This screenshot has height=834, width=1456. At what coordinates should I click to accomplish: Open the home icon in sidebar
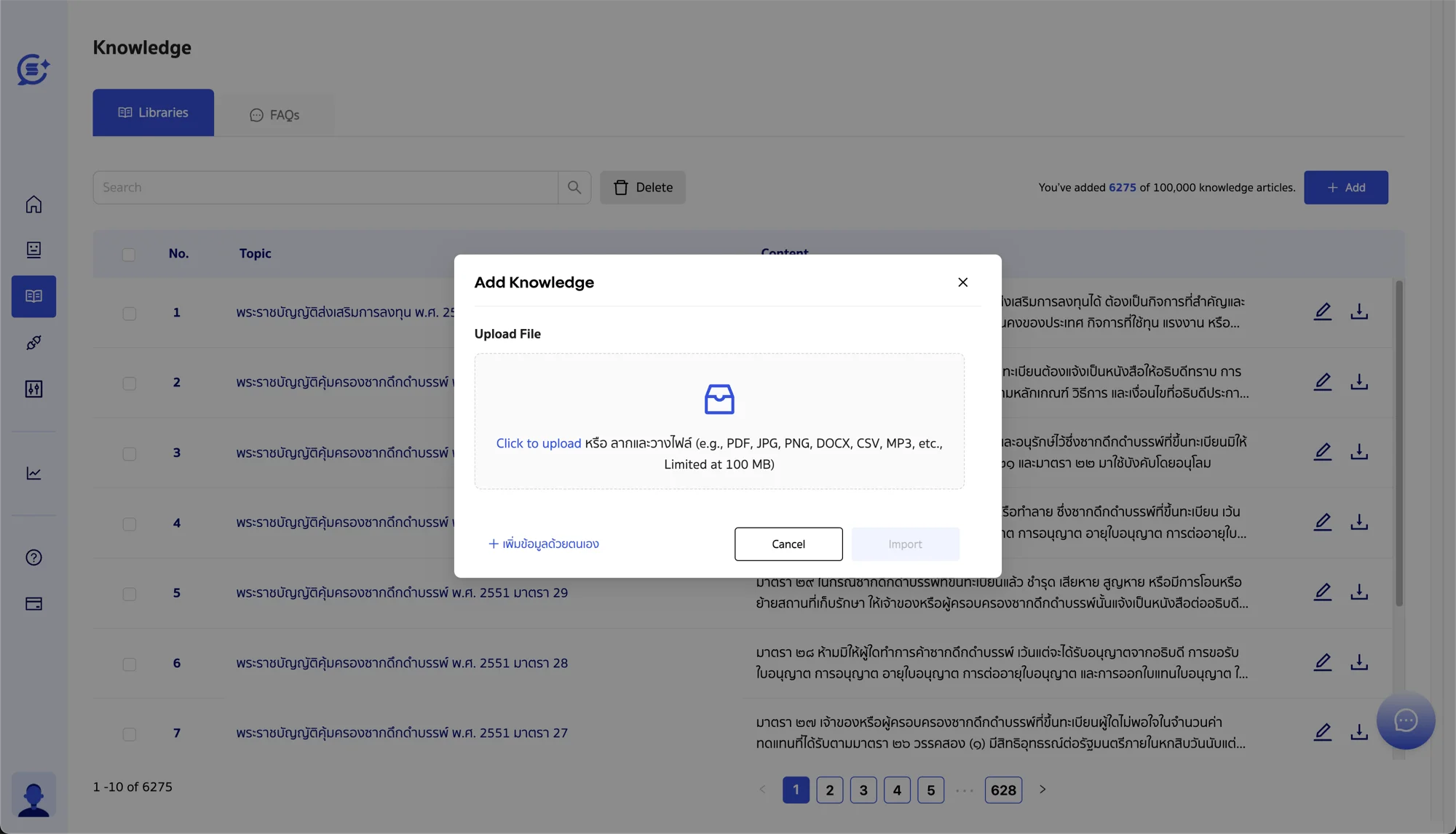click(x=33, y=204)
